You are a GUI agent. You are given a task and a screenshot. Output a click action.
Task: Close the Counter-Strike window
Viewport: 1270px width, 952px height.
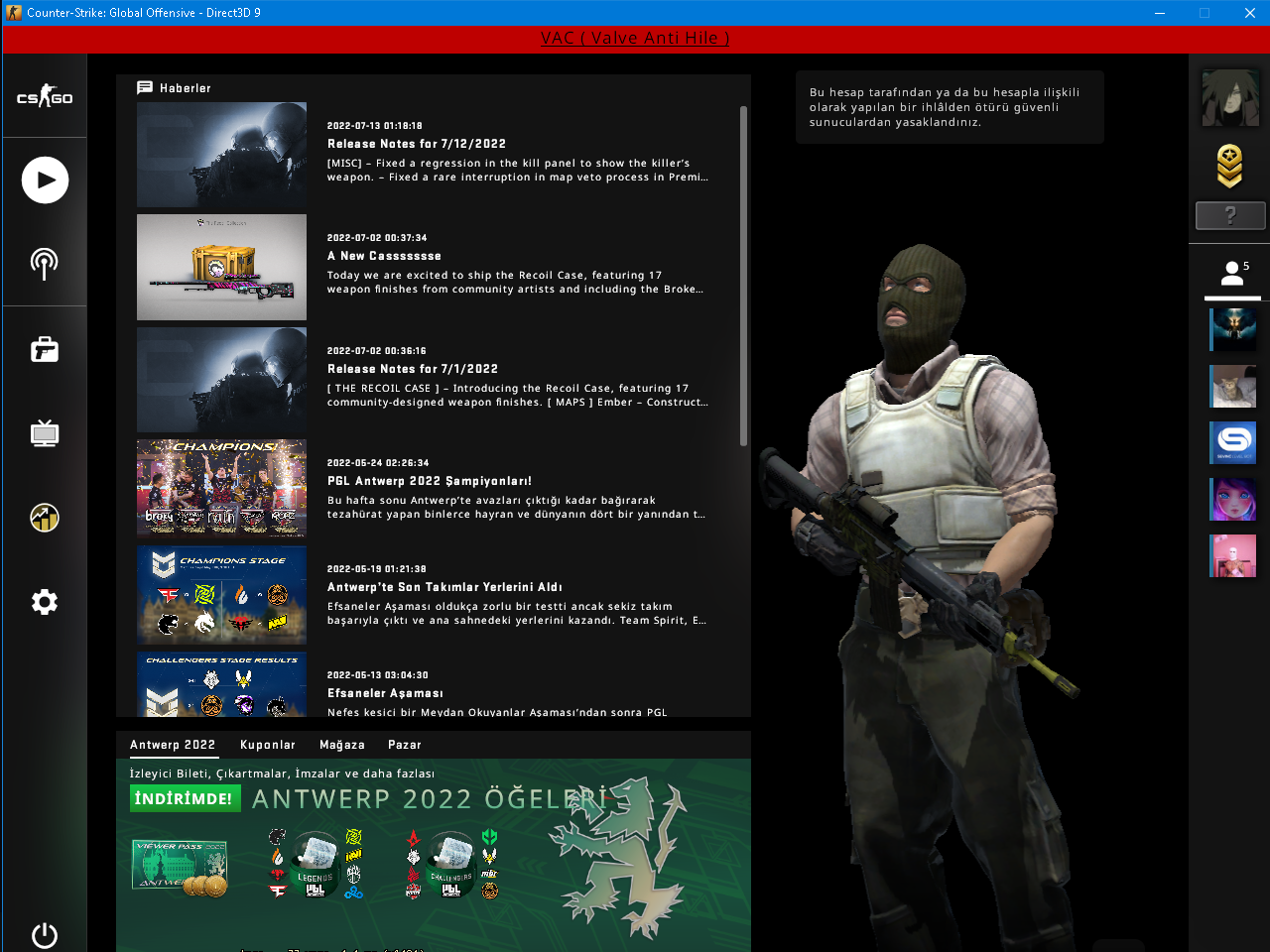(x=1249, y=13)
